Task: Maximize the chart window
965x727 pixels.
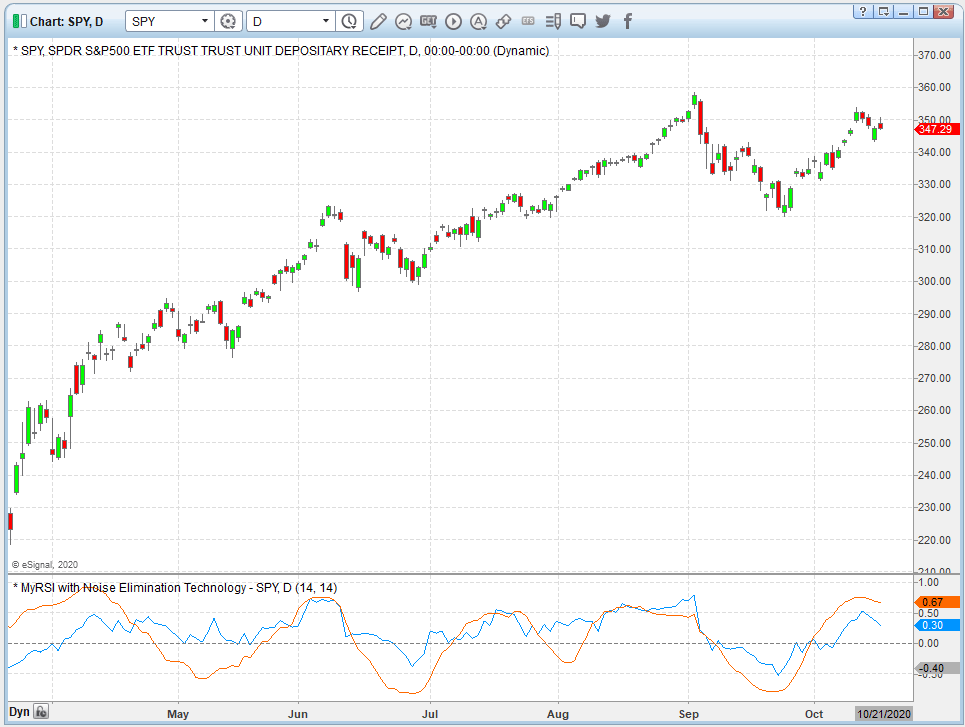Action: point(923,11)
